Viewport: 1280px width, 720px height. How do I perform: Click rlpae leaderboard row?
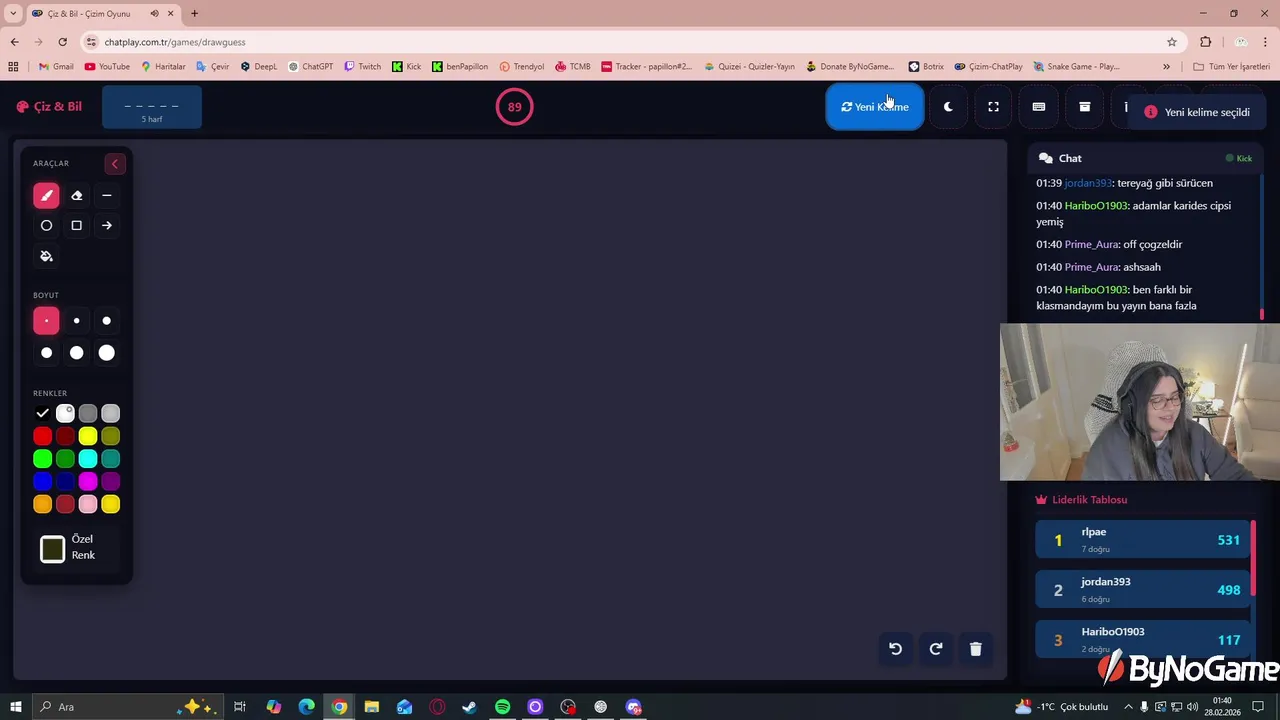tap(1143, 540)
